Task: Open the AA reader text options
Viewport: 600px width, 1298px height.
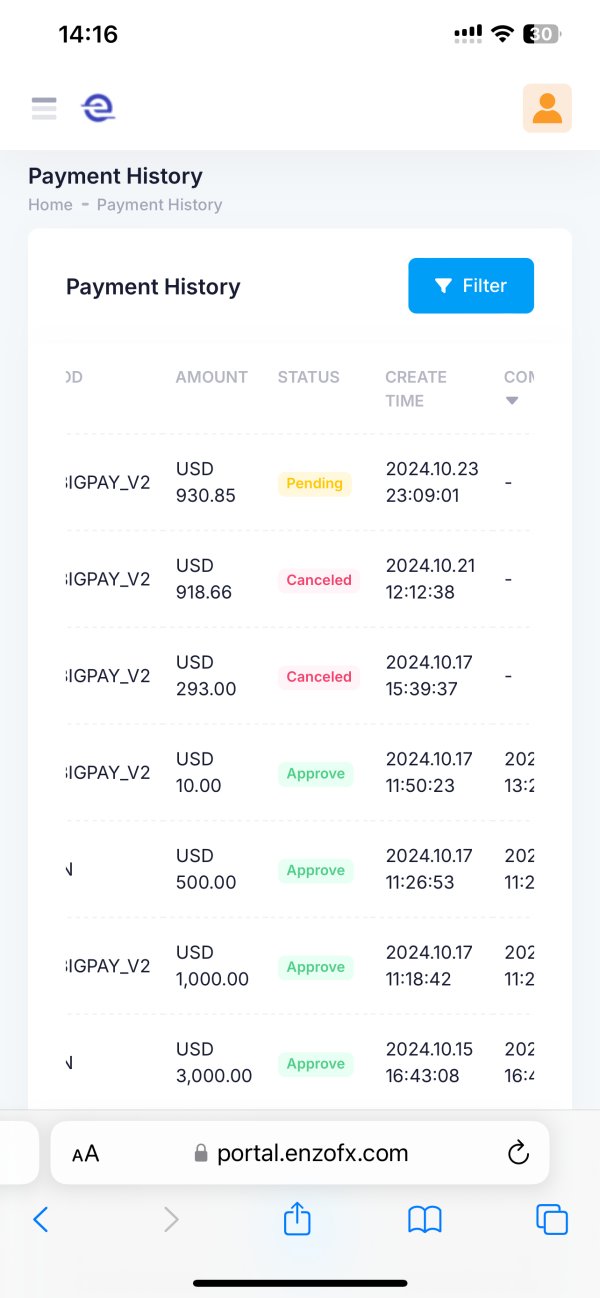Action: 86,1154
